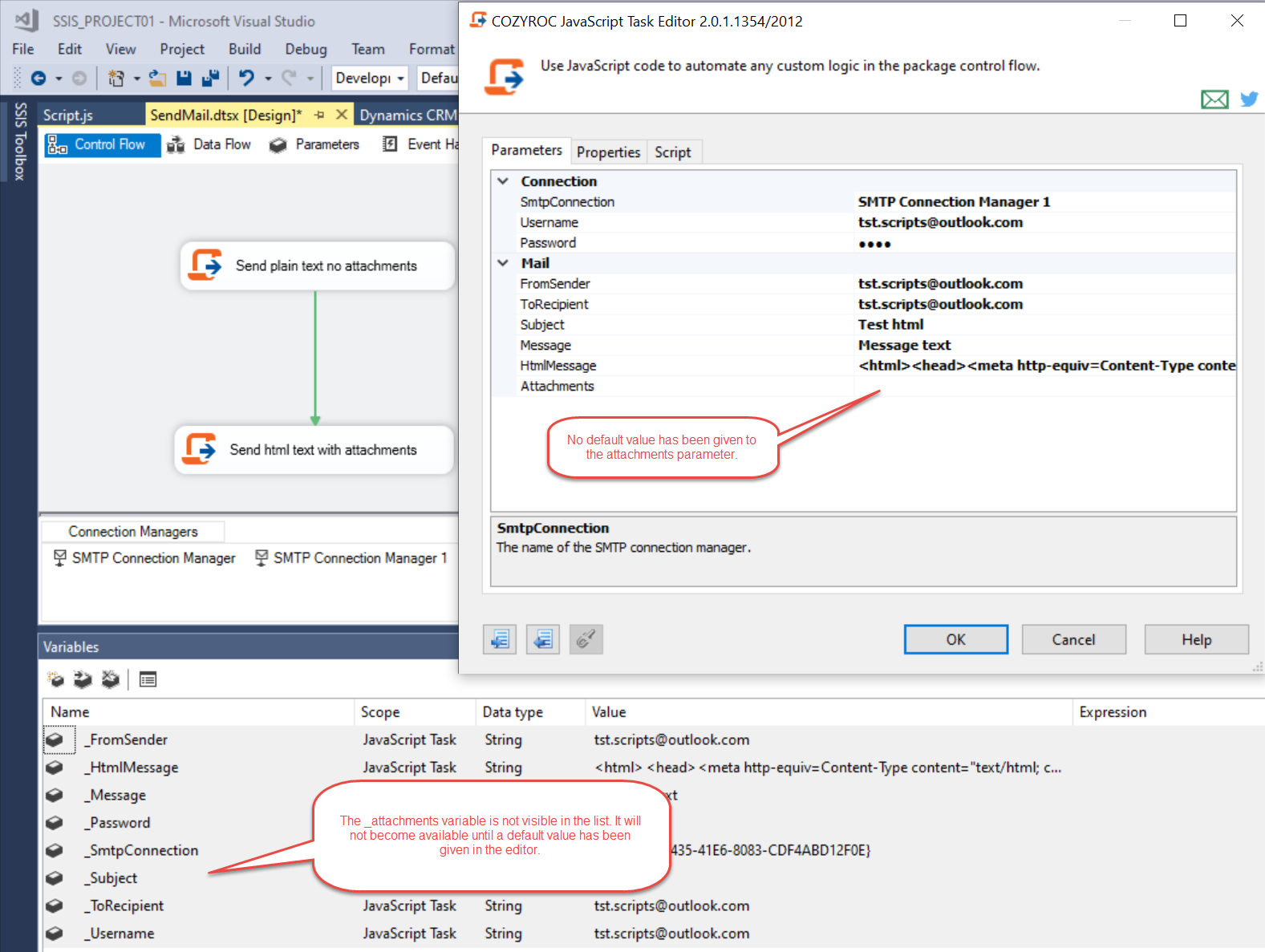Viewport: 1265px width, 952px height.
Task: Open the Edit menu
Action: 69,49
